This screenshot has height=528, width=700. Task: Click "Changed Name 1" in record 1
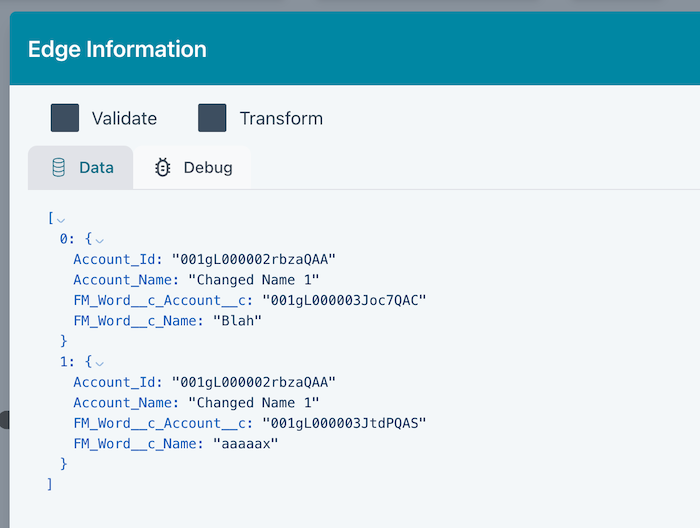(254, 403)
